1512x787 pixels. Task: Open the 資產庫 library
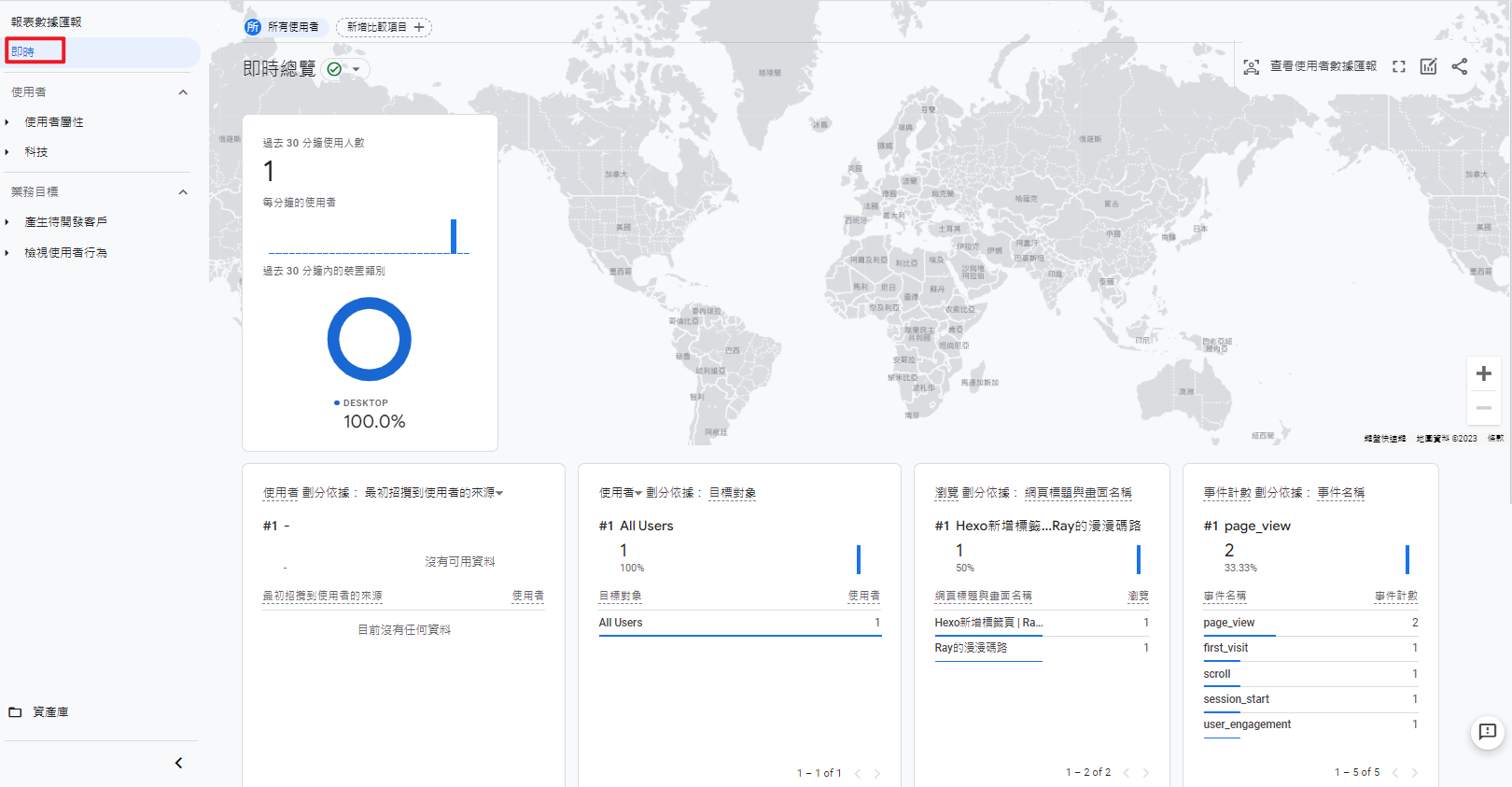[x=50, y=712]
